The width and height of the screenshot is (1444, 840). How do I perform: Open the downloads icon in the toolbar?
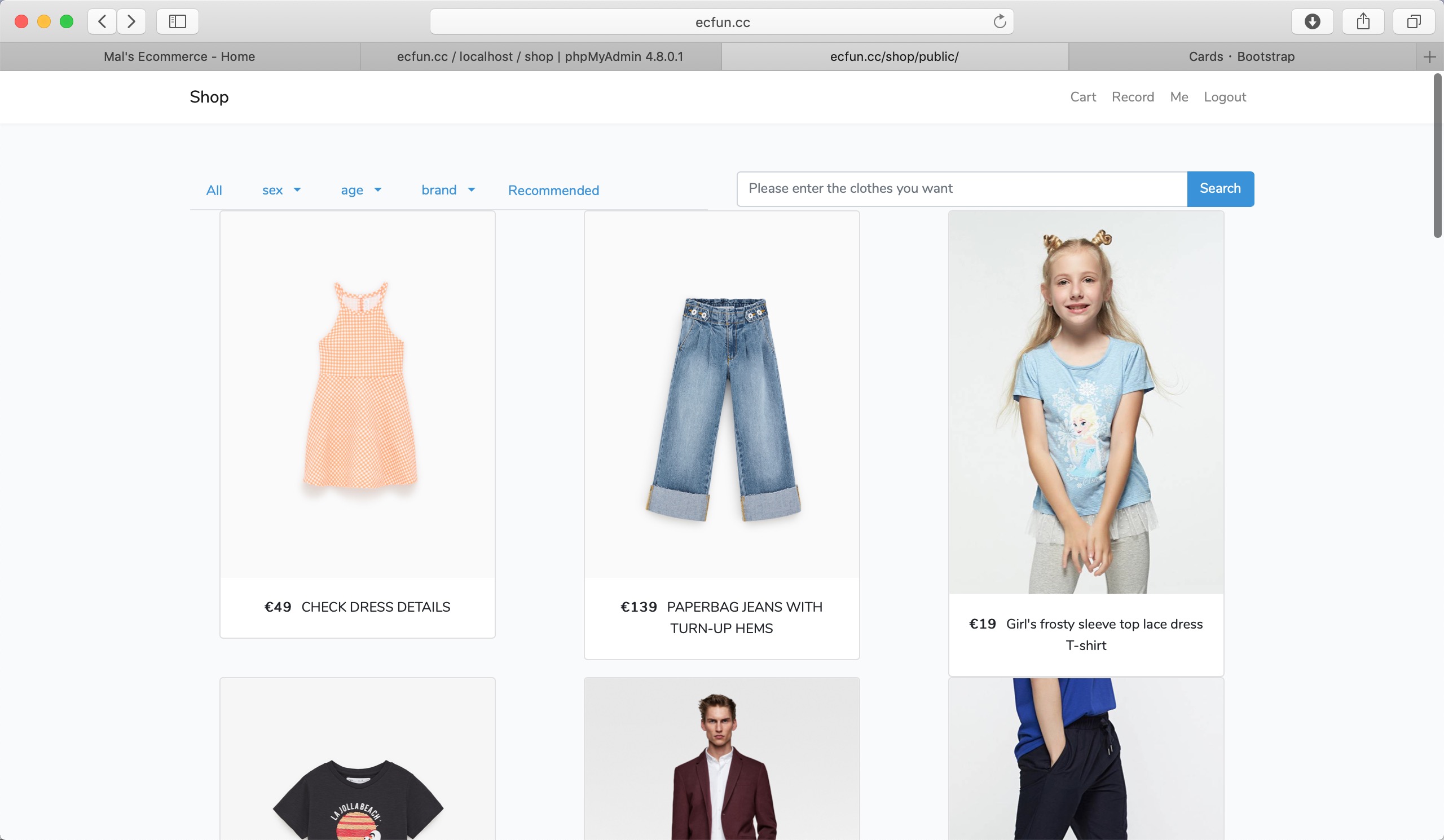tap(1311, 22)
